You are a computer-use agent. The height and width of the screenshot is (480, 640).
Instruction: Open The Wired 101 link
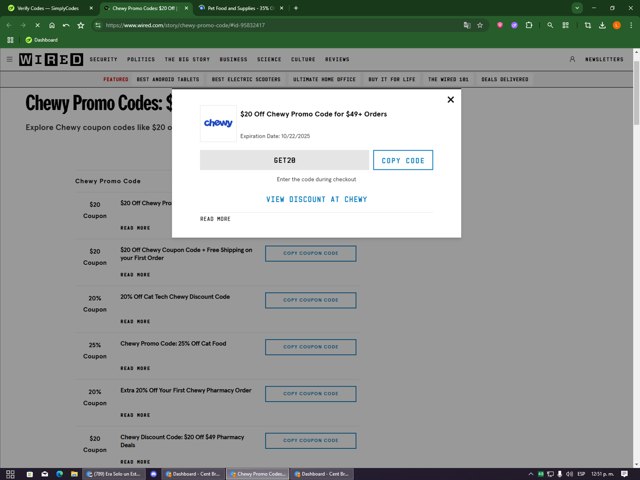pos(448,79)
